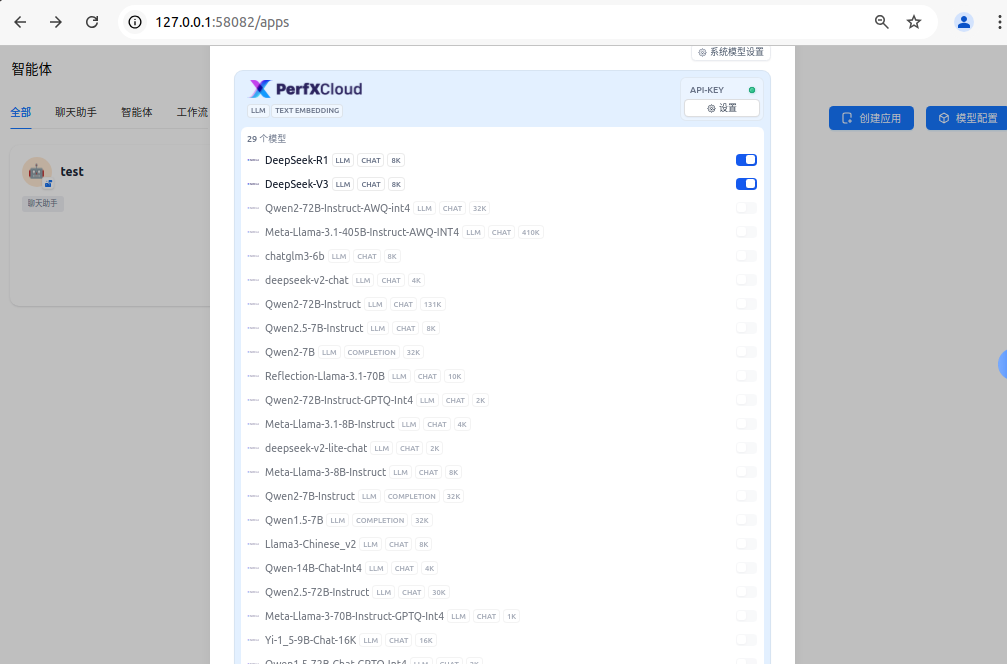Go back to the previous page
The image size is (1007, 664).
click(20, 22)
